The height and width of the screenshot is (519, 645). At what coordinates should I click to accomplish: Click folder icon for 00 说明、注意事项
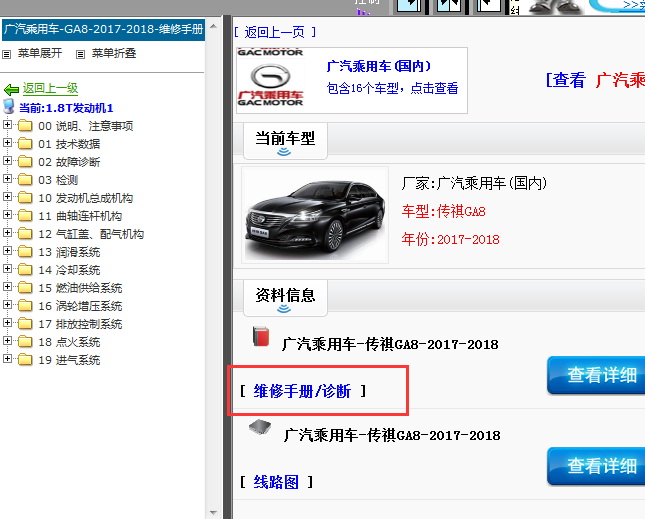click(25, 125)
